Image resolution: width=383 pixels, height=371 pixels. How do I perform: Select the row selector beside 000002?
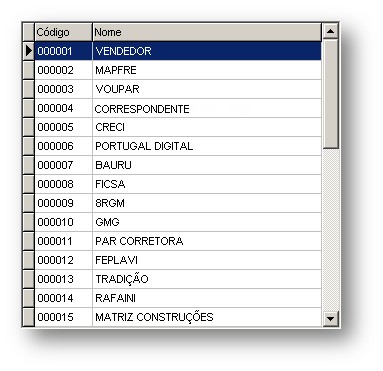pyautogui.click(x=29, y=70)
